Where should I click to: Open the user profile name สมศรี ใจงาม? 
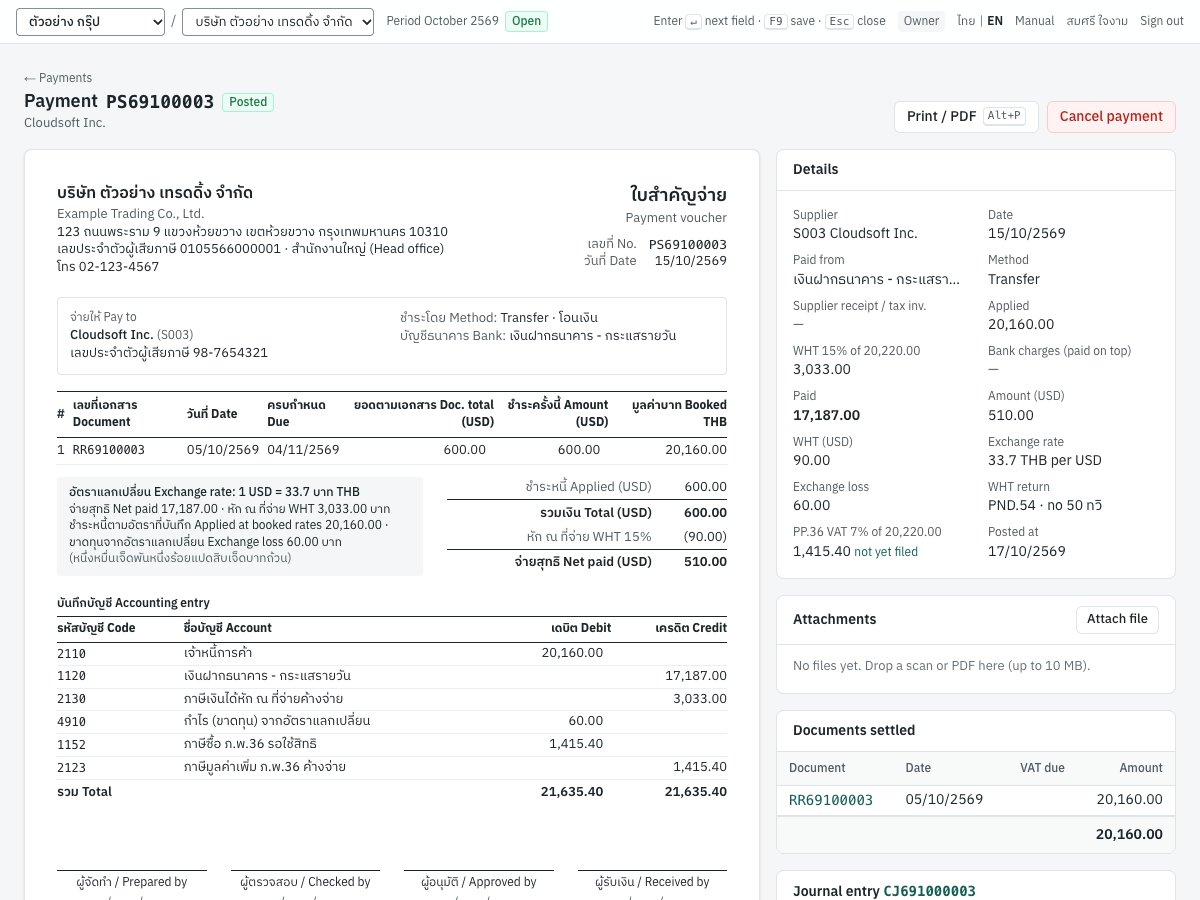click(x=1097, y=21)
